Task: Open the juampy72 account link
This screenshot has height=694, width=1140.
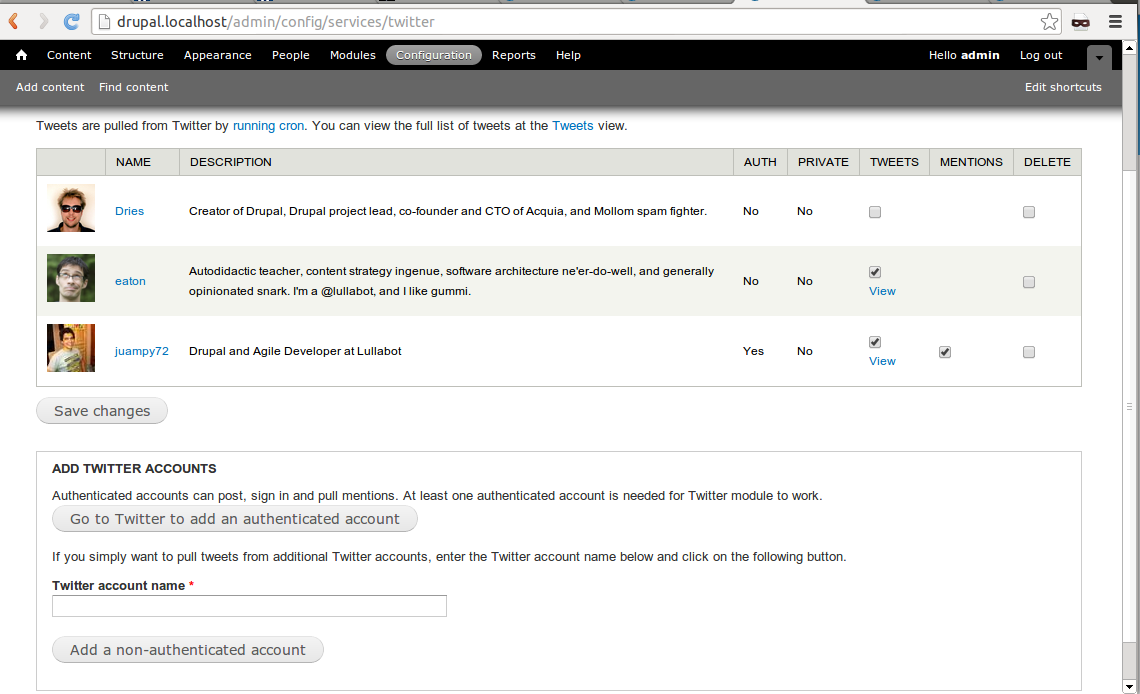Action: [x=142, y=351]
